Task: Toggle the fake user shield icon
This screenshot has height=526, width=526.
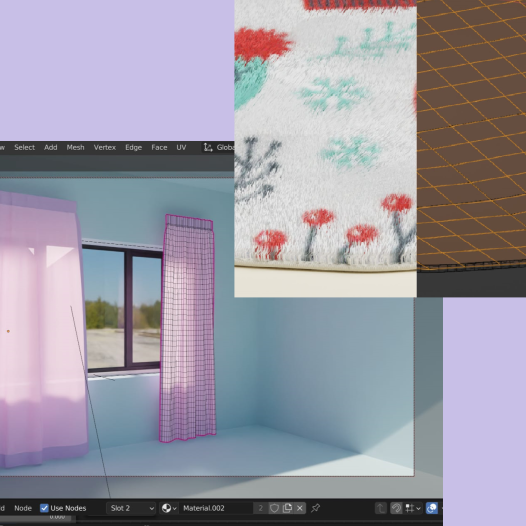Action: pyautogui.click(x=274, y=508)
